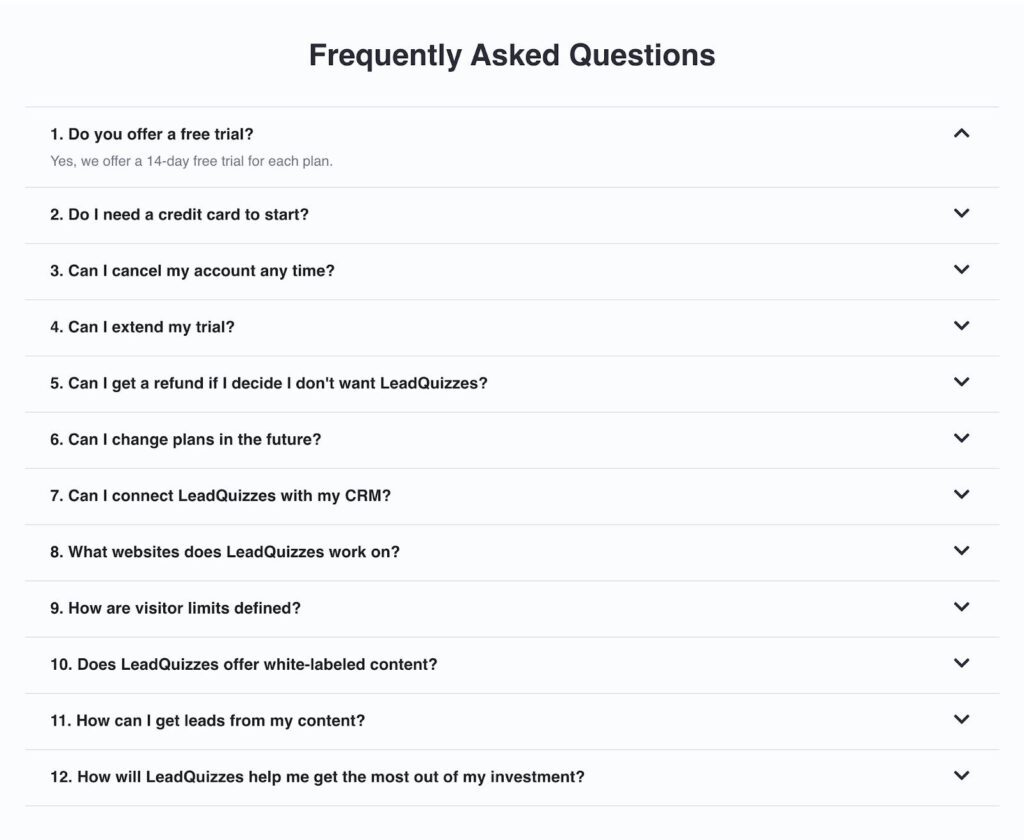Click the 14-day free trial answer text
Image resolution: width=1024 pixels, height=840 pixels.
click(191, 161)
